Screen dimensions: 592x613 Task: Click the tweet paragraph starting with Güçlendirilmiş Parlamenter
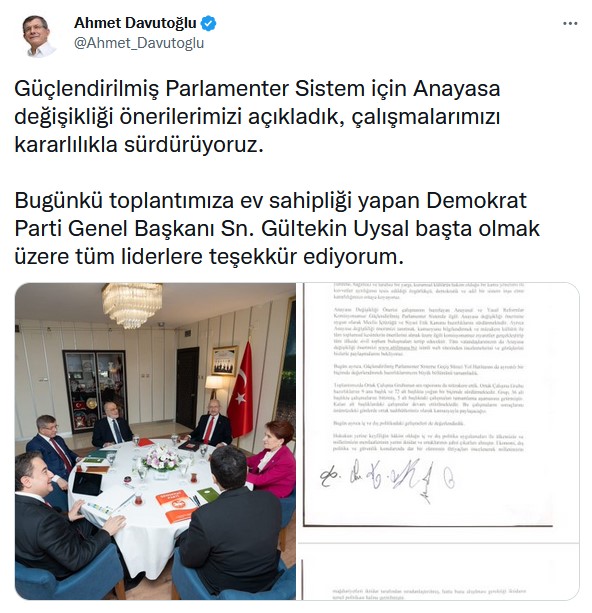pyautogui.click(x=257, y=117)
